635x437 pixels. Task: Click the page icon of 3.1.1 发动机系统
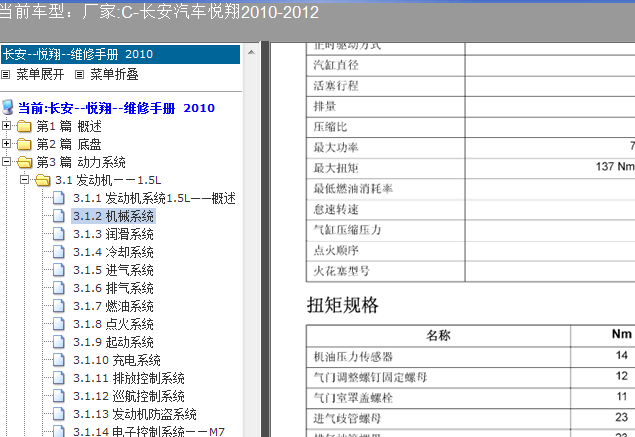[59, 198]
